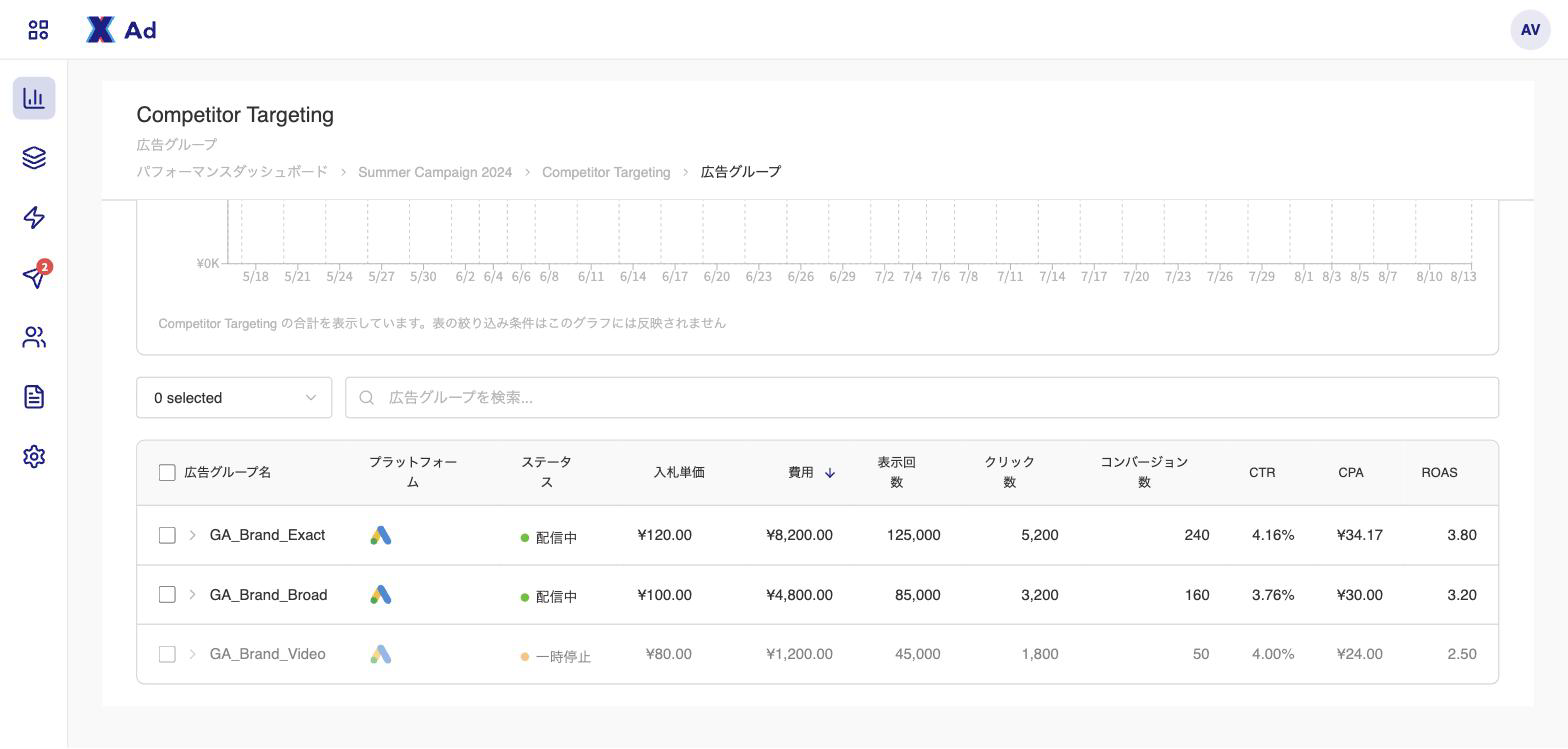Image resolution: width=1568 pixels, height=749 pixels.
Task: Click Google Ads icon for GA_Brand_Exact
Action: pyautogui.click(x=380, y=535)
